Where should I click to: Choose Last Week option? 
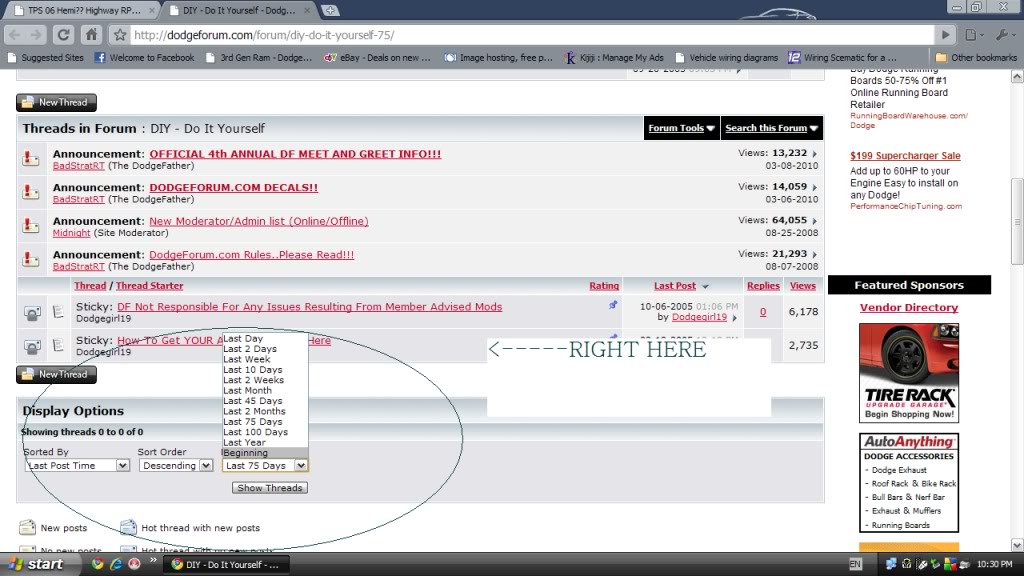[264, 359]
